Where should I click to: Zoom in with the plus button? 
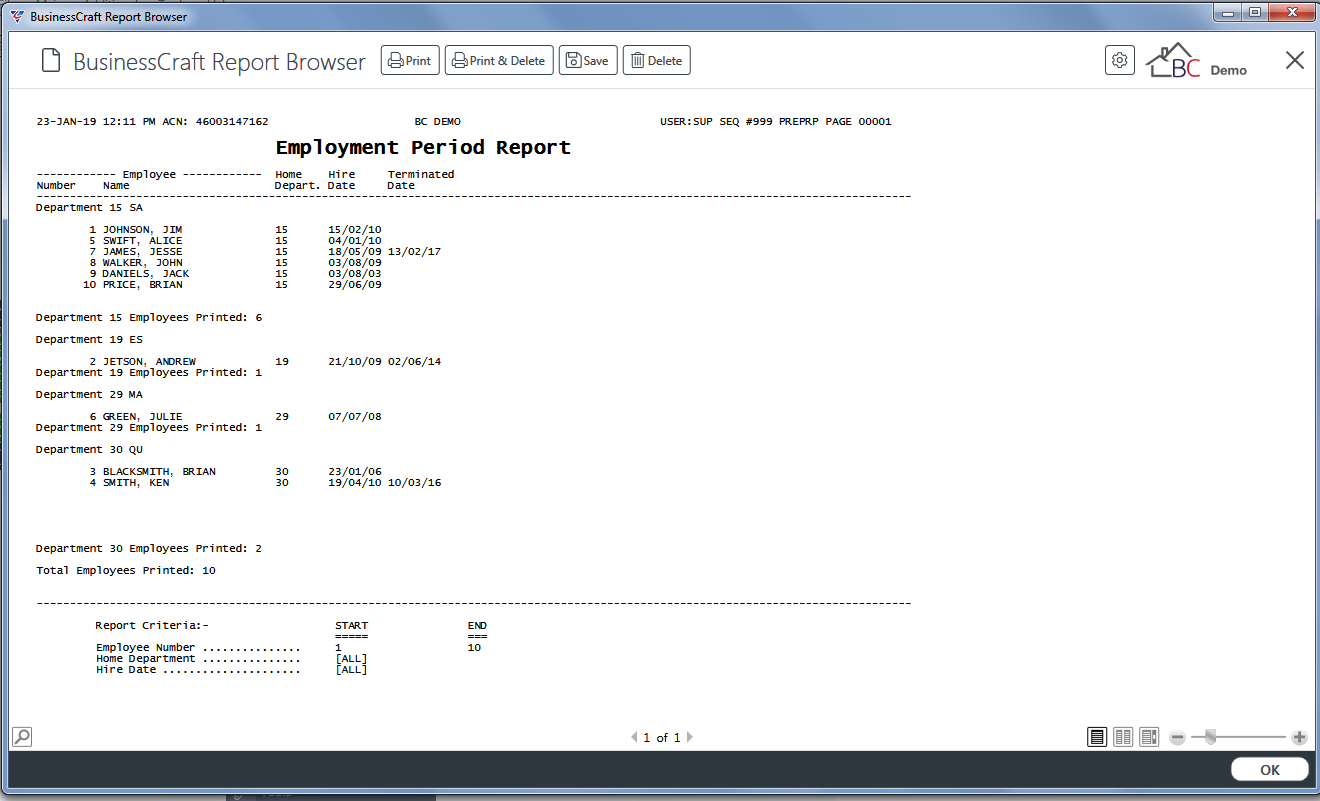[x=1299, y=738]
